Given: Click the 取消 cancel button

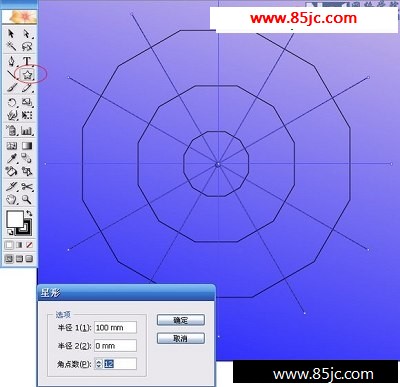Looking at the screenshot, I should click(181, 338).
